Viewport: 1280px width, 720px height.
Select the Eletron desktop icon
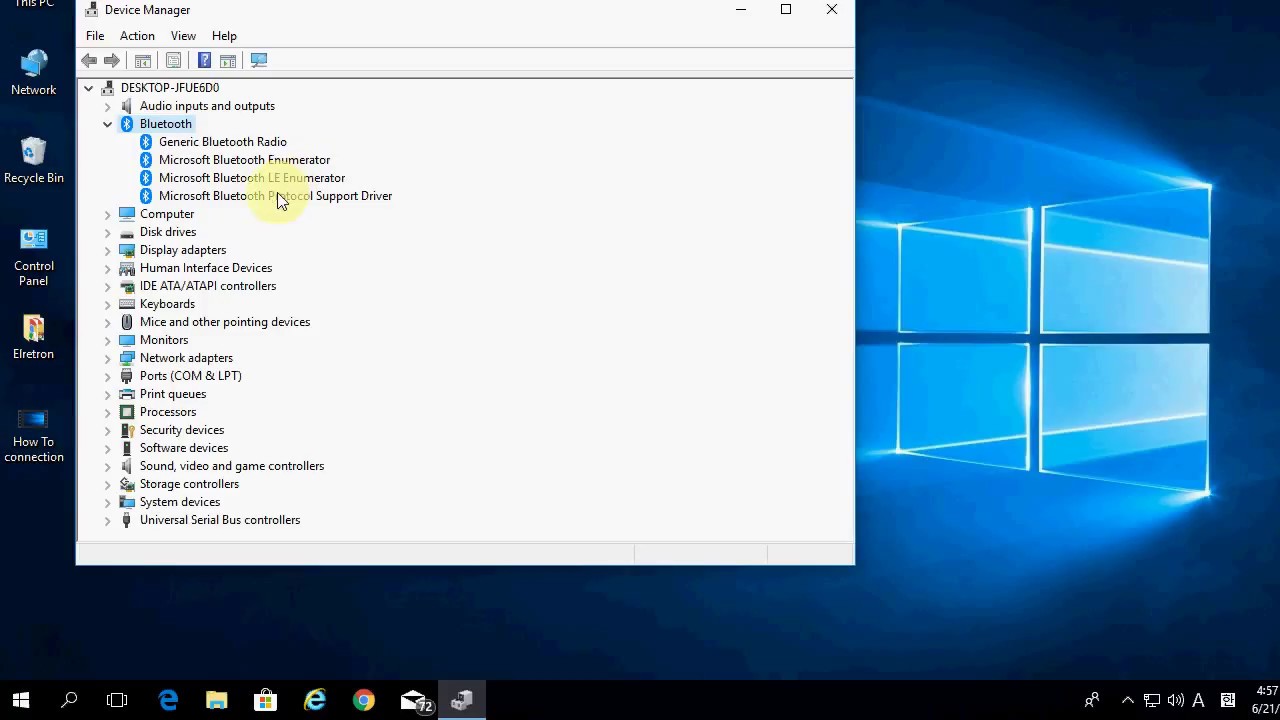(33, 336)
